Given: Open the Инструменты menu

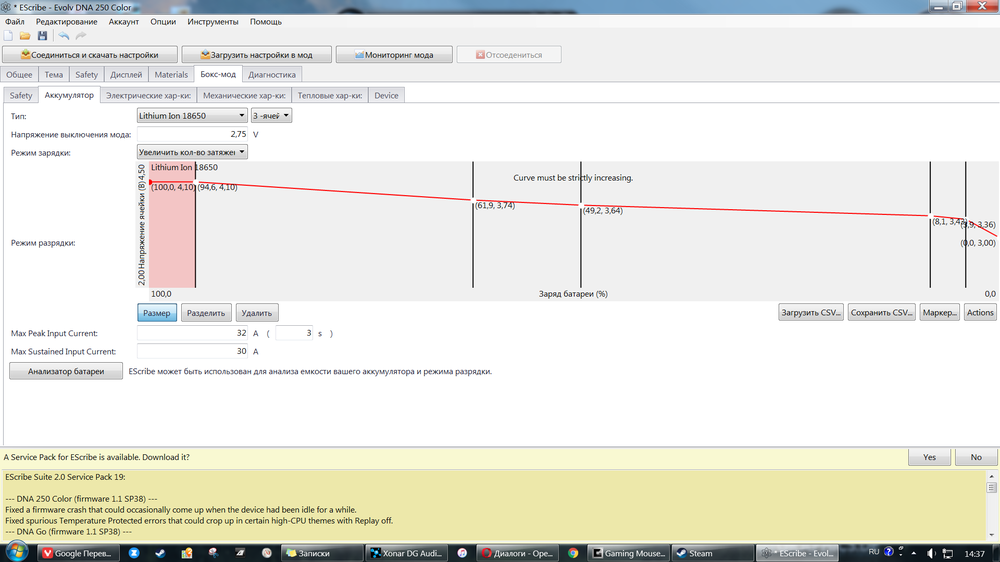Looking at the screenshot, I should coord(213,22).
